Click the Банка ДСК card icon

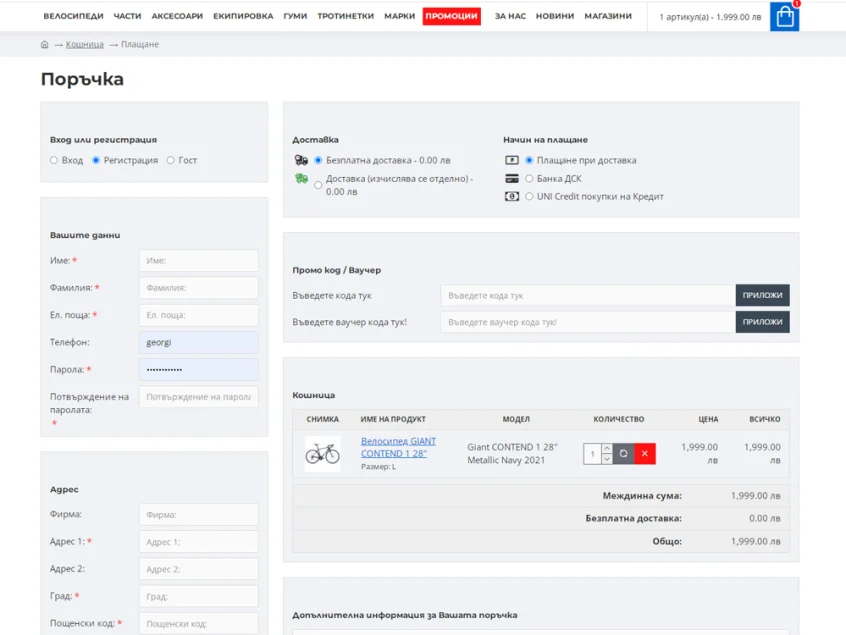coord(511,179)
